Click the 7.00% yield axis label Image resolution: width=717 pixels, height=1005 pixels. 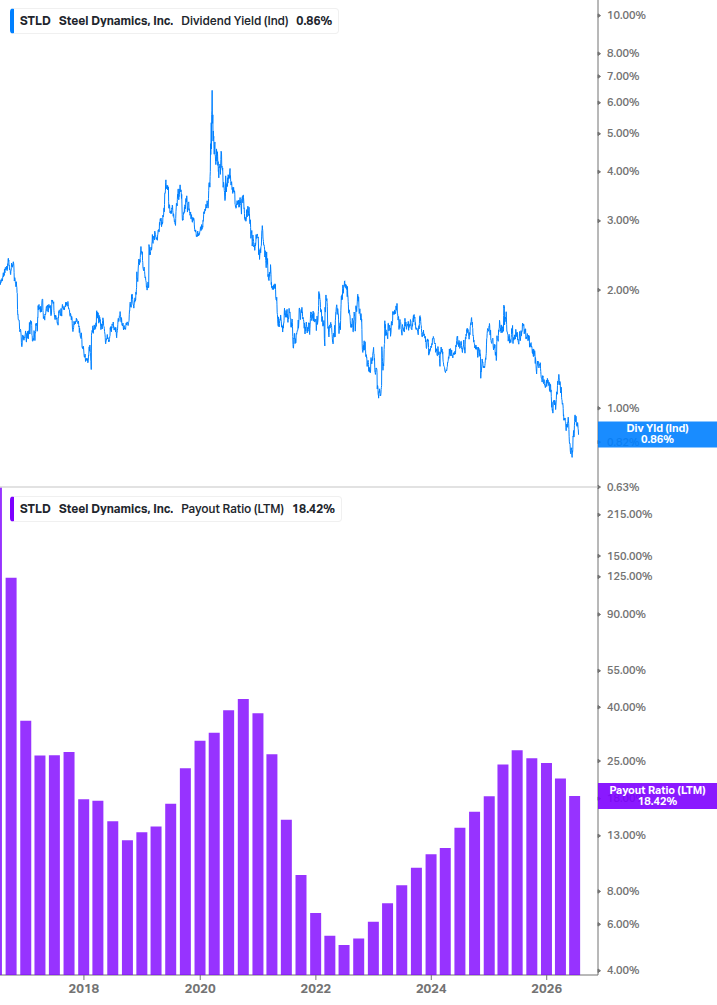(623, 76)
